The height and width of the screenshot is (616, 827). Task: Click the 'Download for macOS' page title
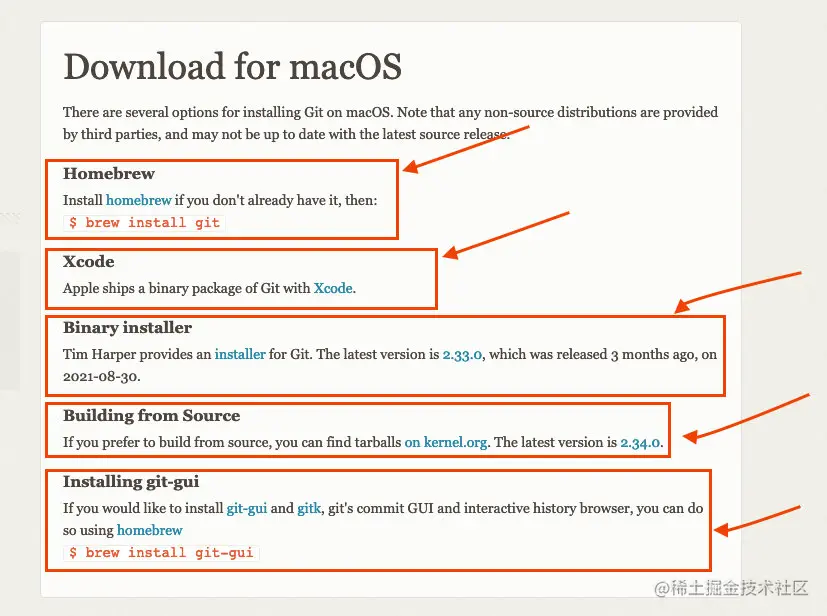coord(233,67)
